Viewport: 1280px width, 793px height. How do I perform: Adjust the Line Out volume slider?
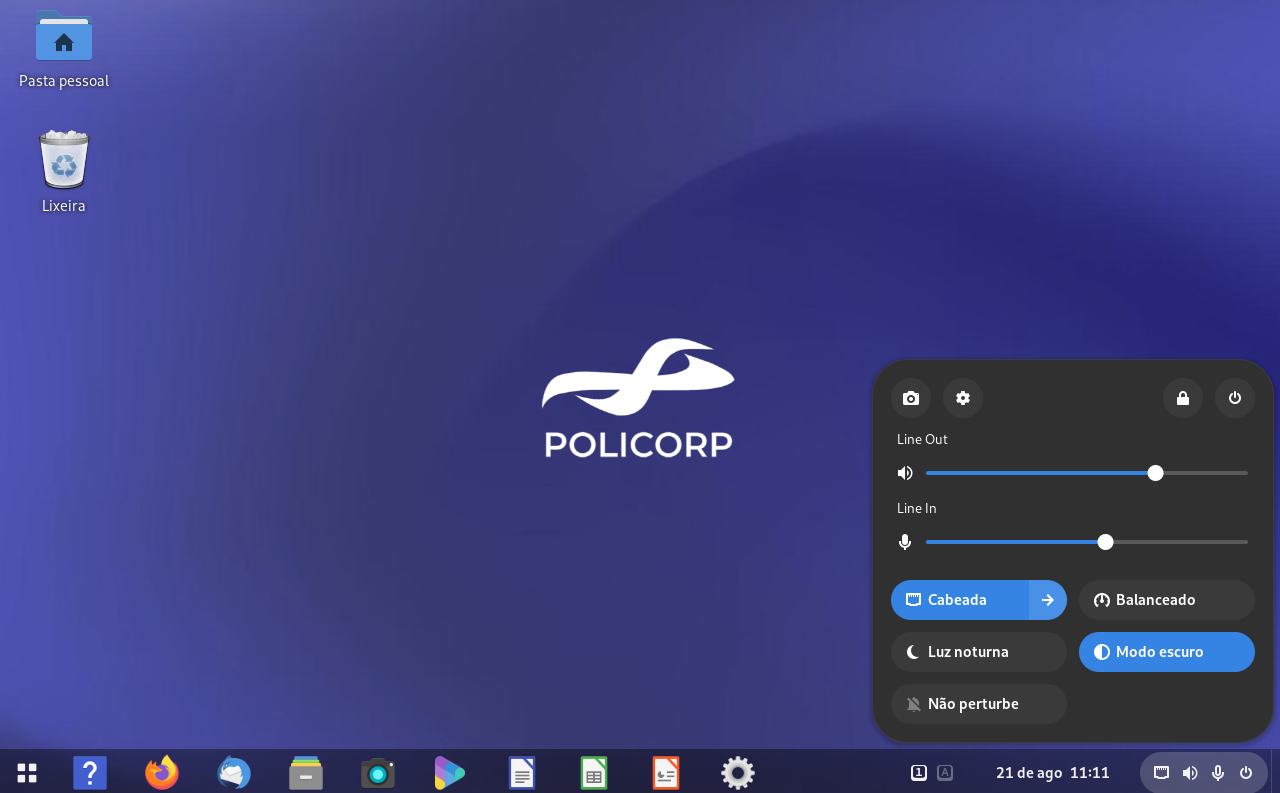[1087, 473]
